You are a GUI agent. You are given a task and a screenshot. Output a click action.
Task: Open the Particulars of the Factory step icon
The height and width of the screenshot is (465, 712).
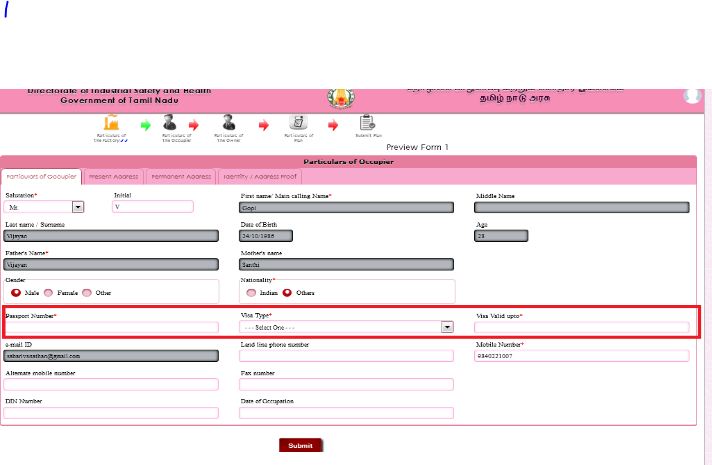[111, 123]
